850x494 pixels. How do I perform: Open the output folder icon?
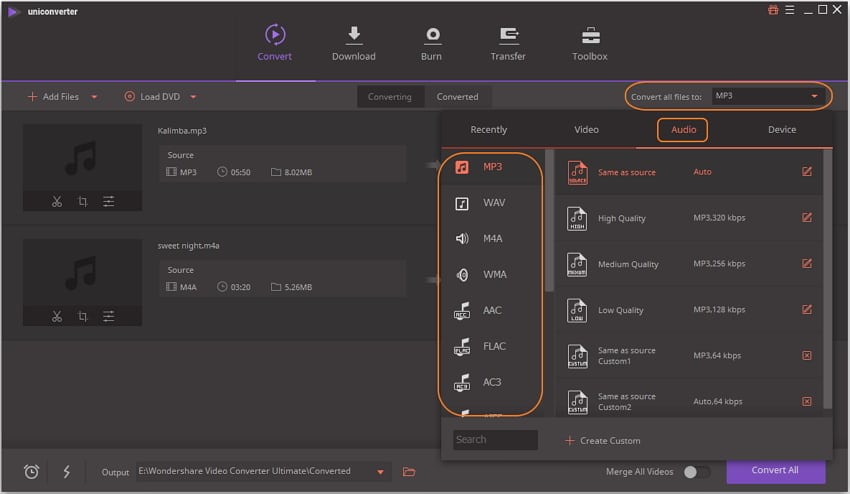(x=409, y=472)
